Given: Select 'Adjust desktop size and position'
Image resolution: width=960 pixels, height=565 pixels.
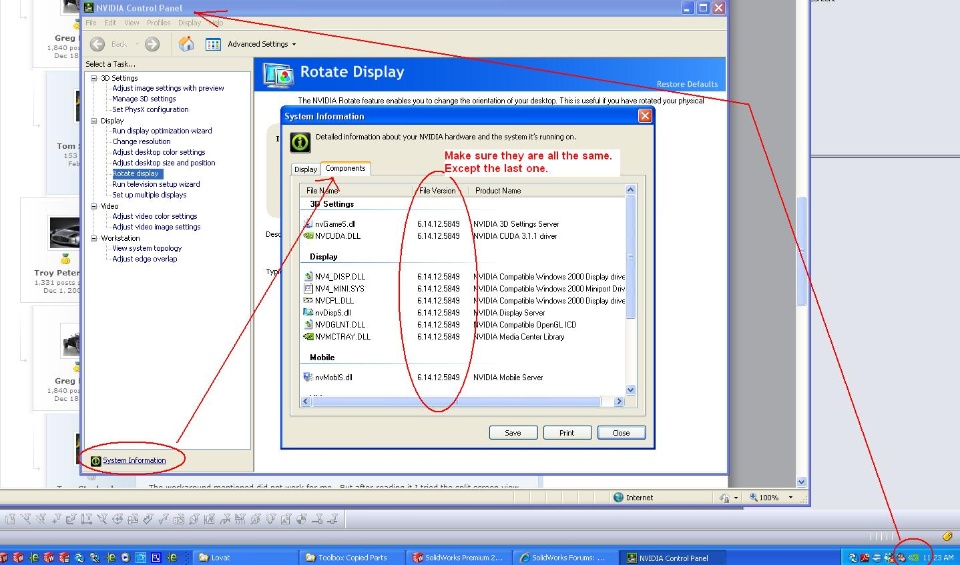Looking at the screenshot, I should coord(163,163).
